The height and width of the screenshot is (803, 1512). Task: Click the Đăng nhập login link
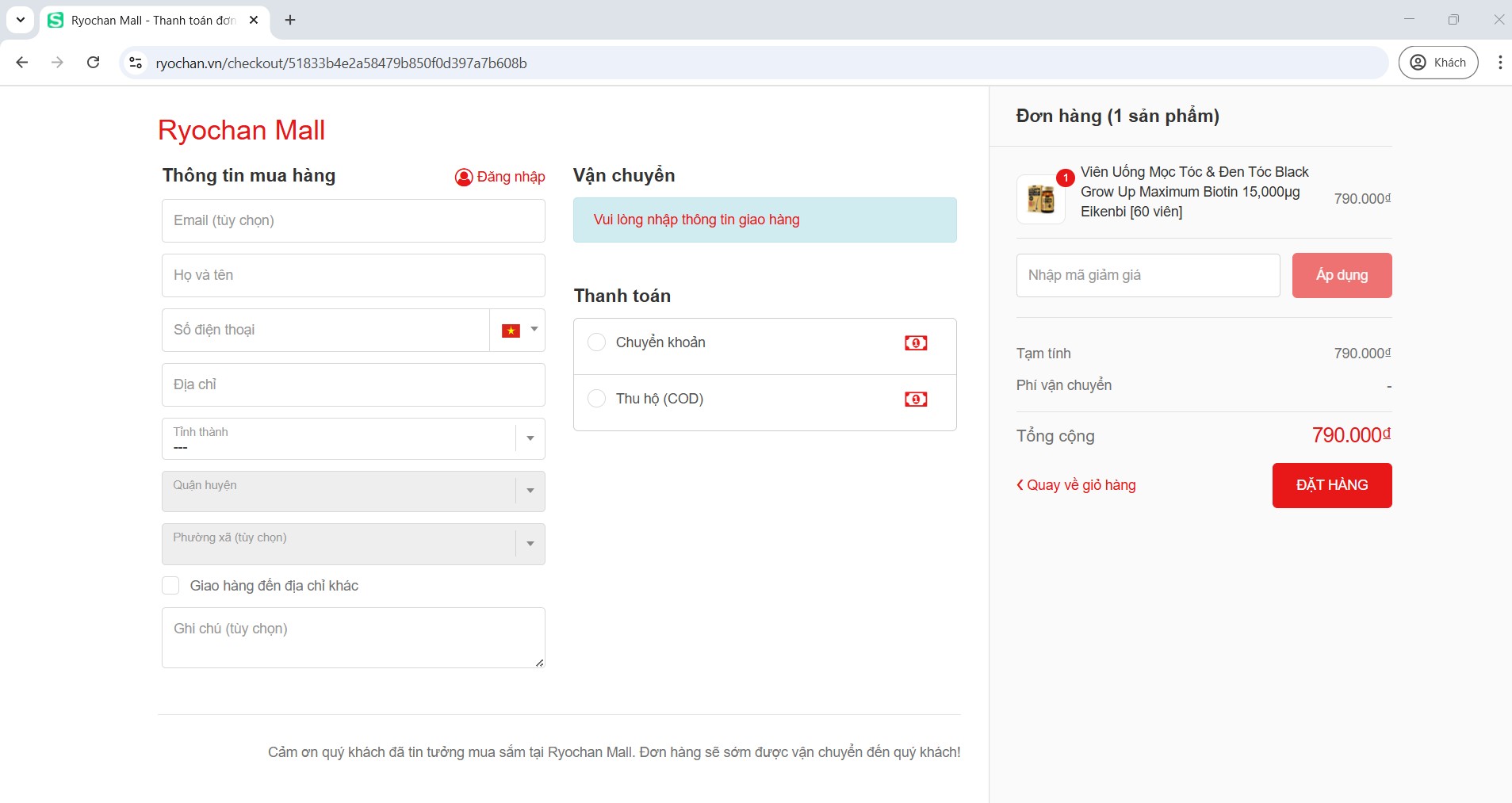[x=500, y=177]
